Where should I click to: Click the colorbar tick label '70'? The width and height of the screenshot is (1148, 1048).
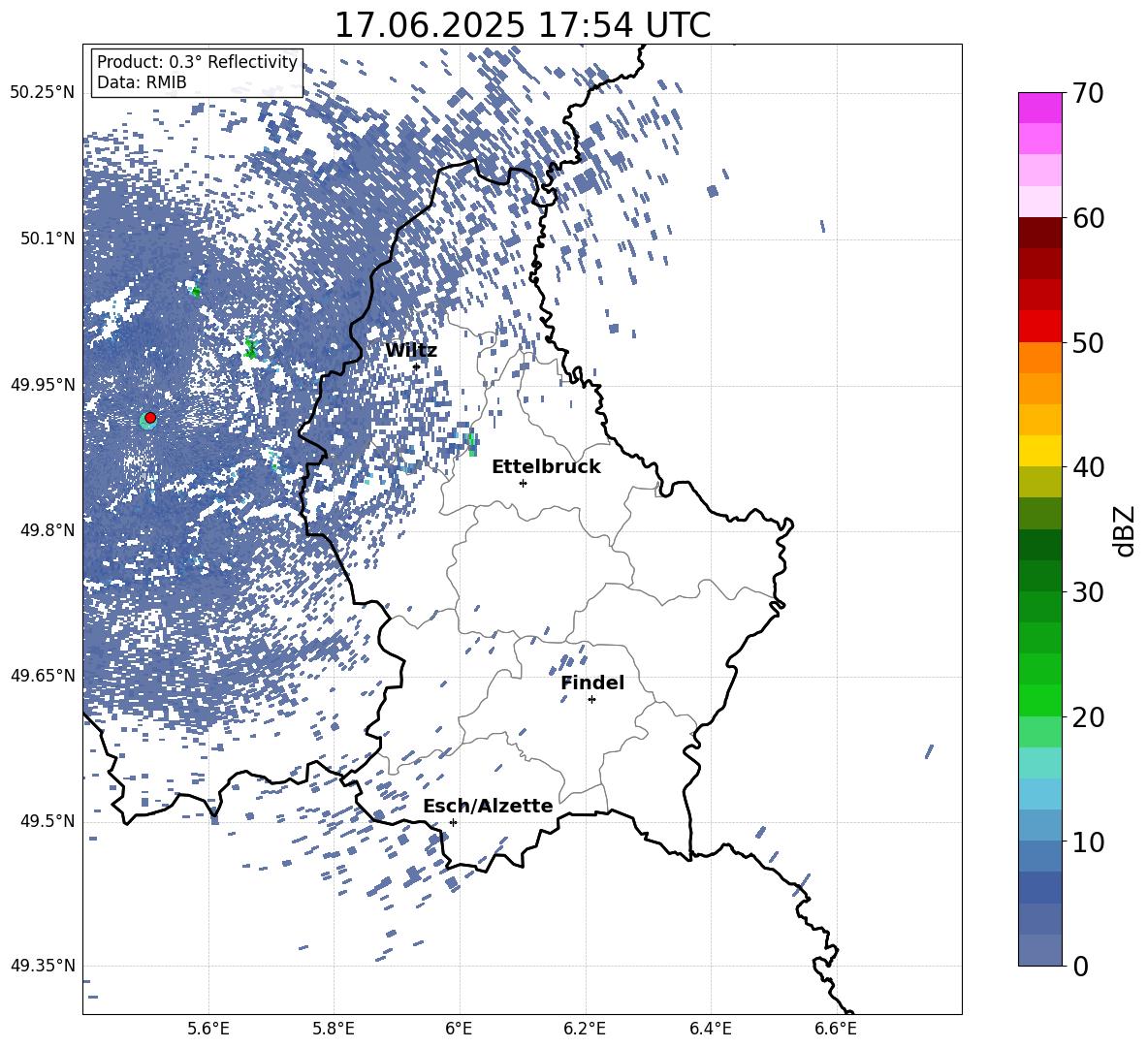(x=1088, y=94)
